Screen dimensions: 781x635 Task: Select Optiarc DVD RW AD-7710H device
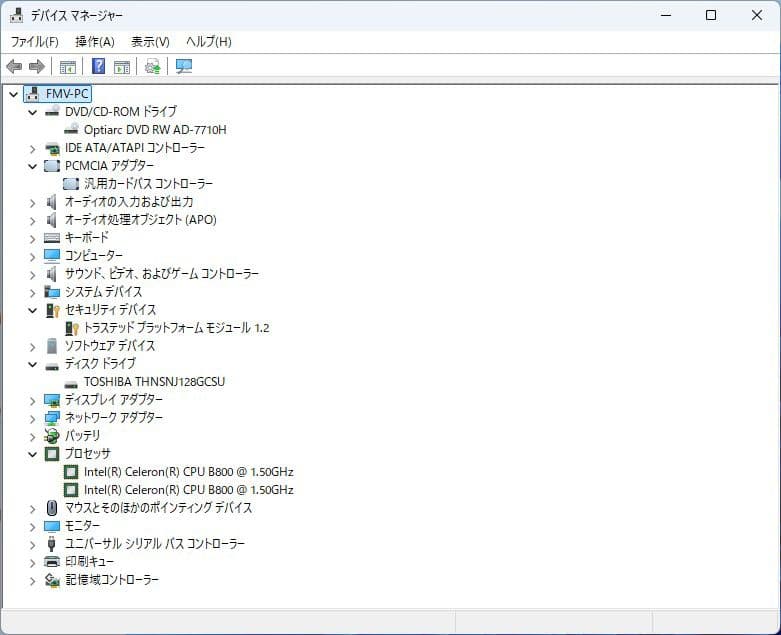point(155,130)
